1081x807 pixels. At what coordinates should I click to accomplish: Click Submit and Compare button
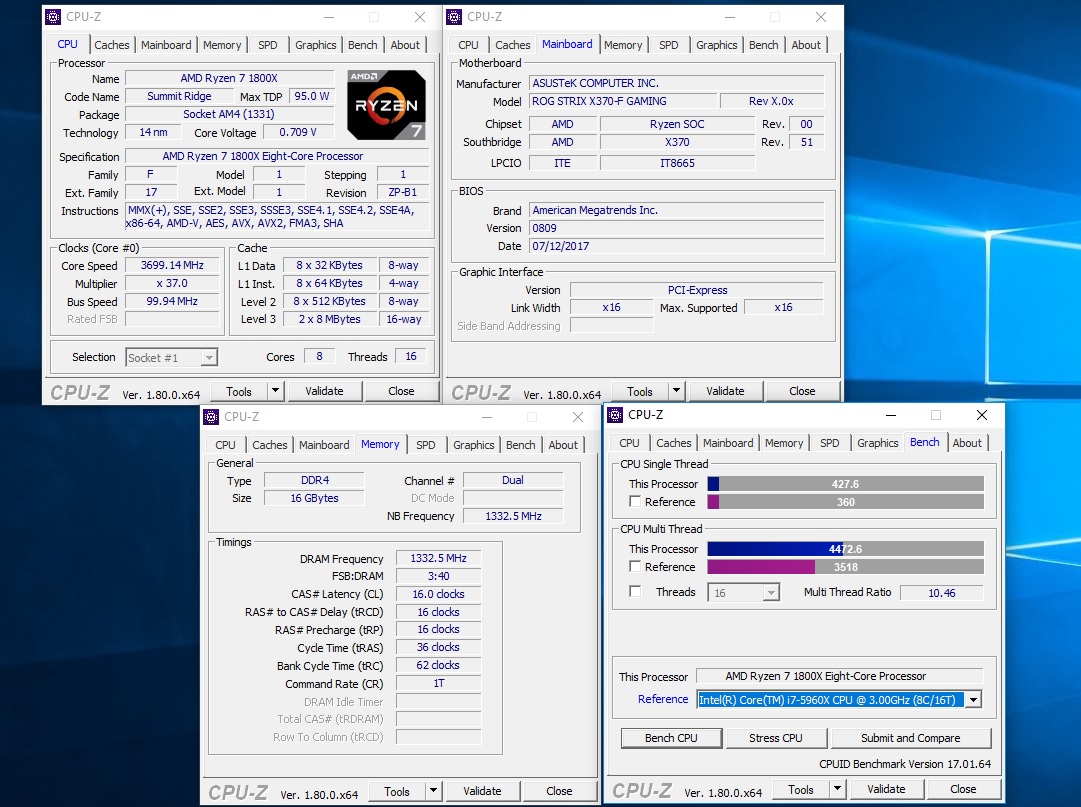click(911, 738)
